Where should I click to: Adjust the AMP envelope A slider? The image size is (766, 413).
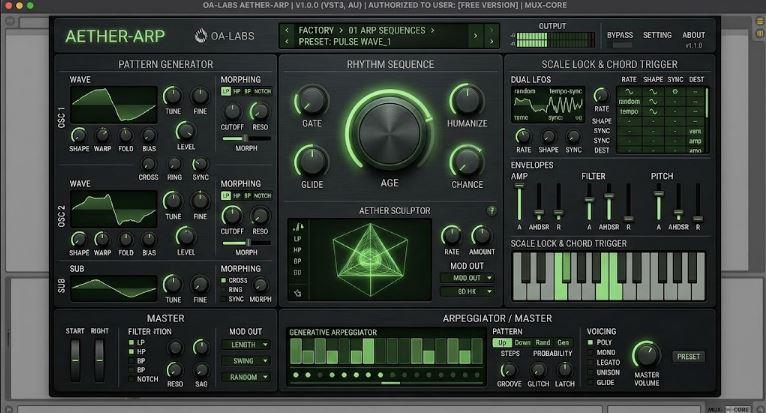tap(519, 202)
